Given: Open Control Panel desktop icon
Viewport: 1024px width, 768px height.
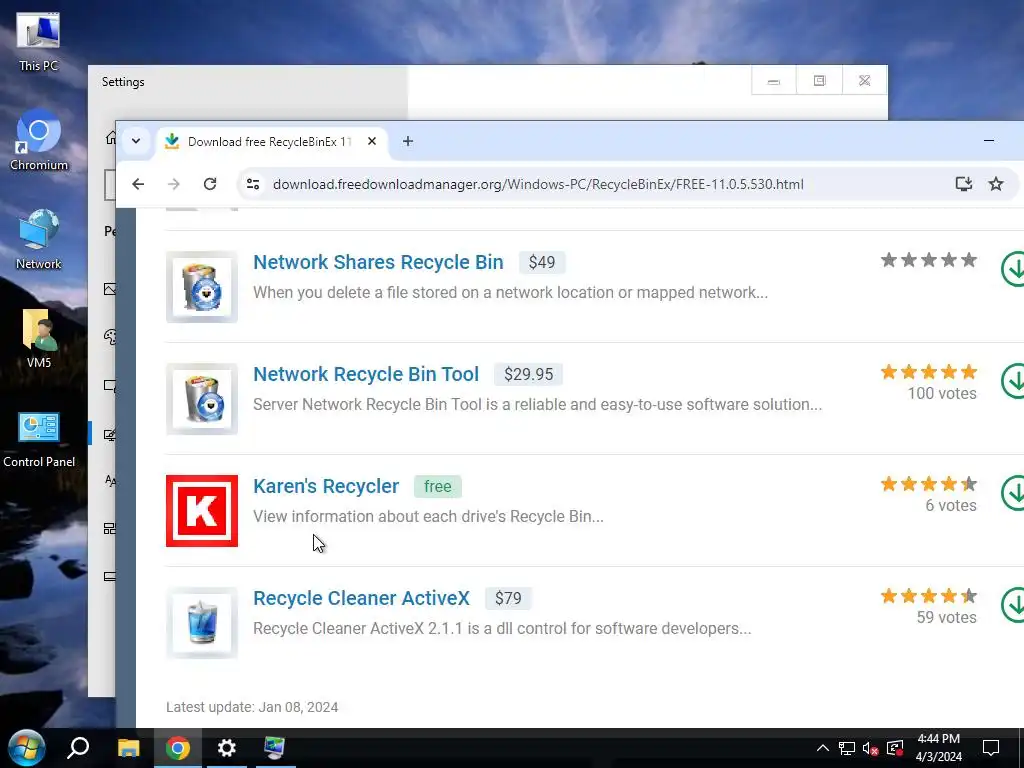Looking at the screenshot, I should (39, 440).
